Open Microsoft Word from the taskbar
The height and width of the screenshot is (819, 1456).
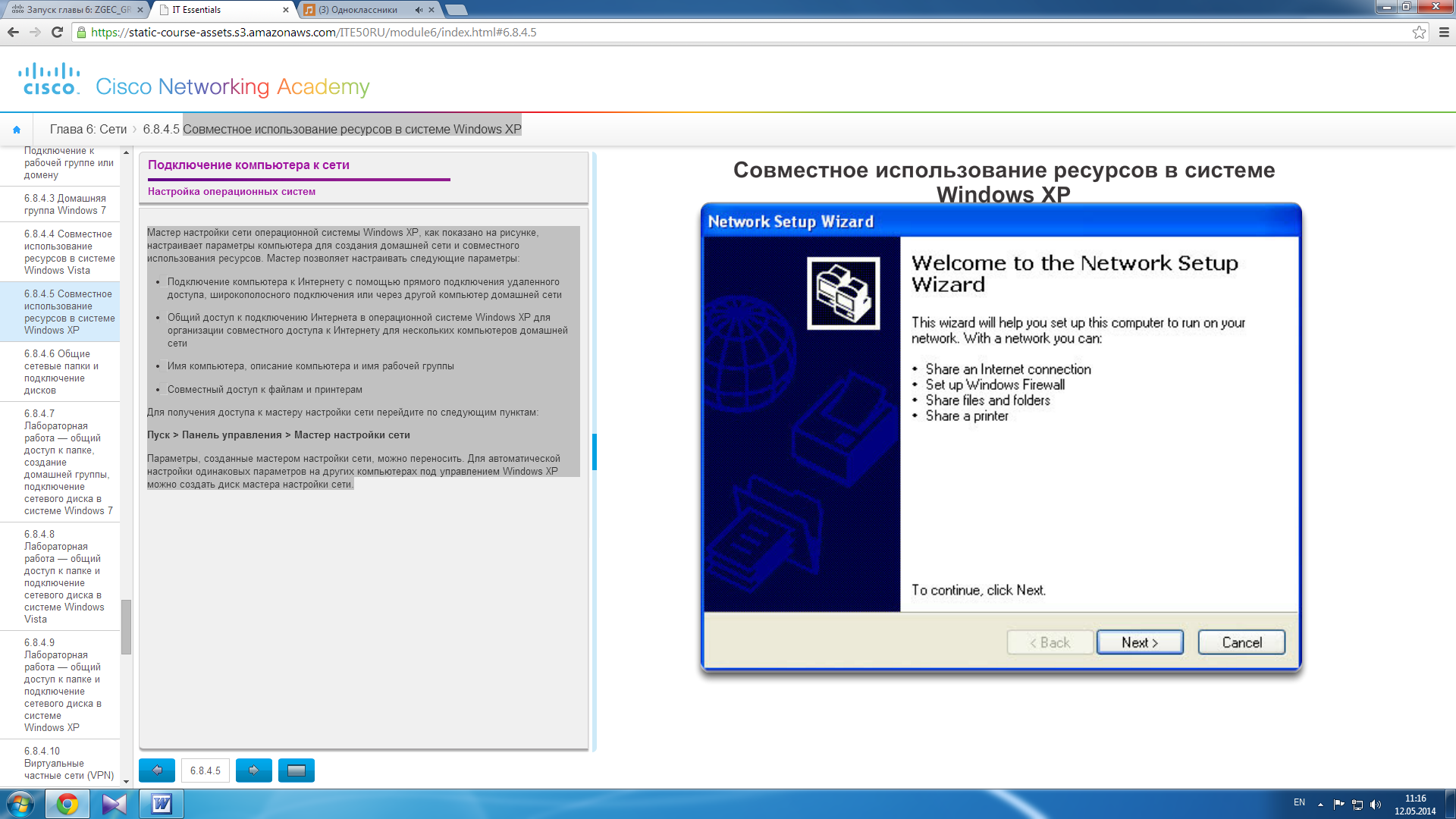point(162,804)
